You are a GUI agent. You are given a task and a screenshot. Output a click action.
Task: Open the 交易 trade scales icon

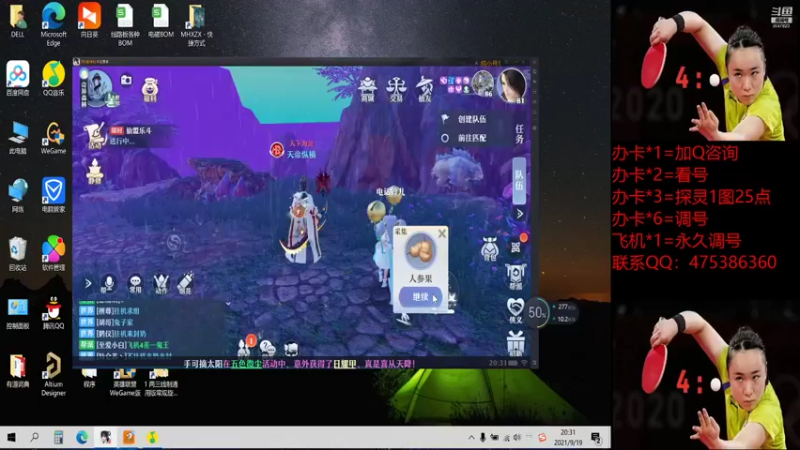pyautogui.click(x=396, y=89)
